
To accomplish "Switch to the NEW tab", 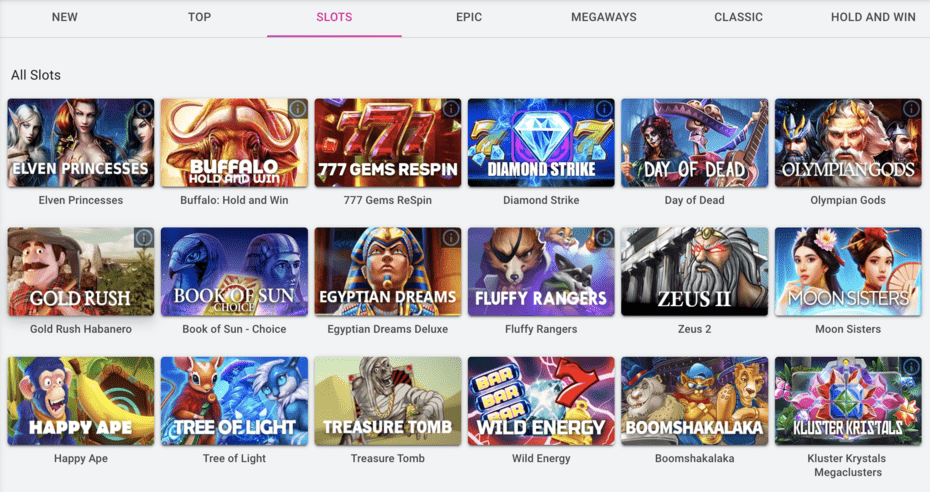I will pos(65,17).
